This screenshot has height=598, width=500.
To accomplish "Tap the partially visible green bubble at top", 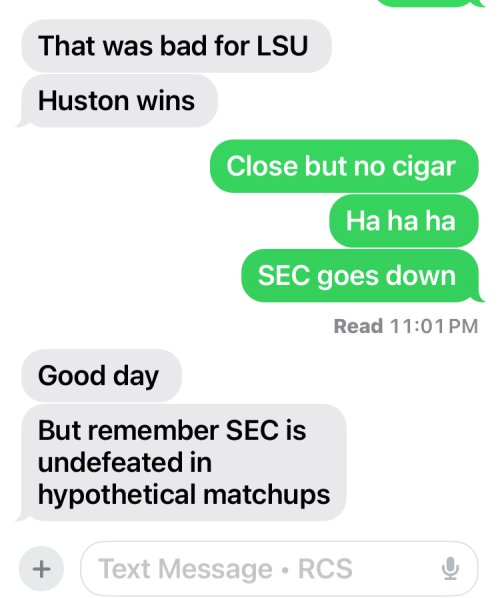I will [x=431, y=3].
